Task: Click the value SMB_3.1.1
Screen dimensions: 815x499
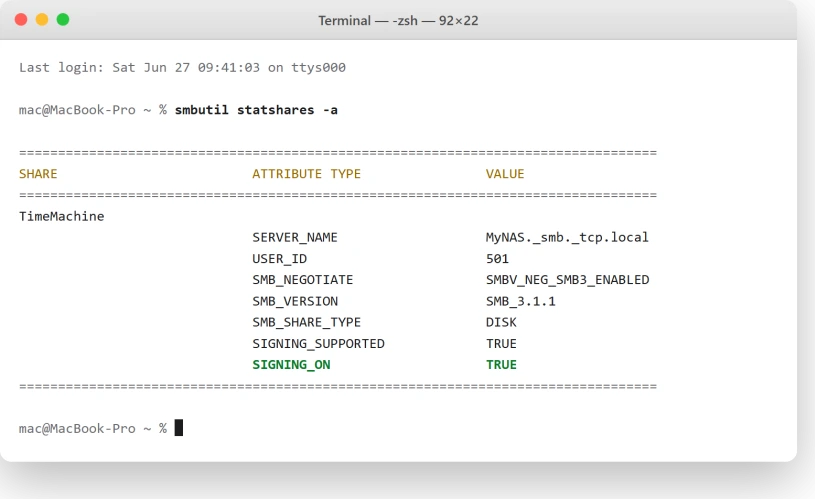Action: [x=520, y=301]
